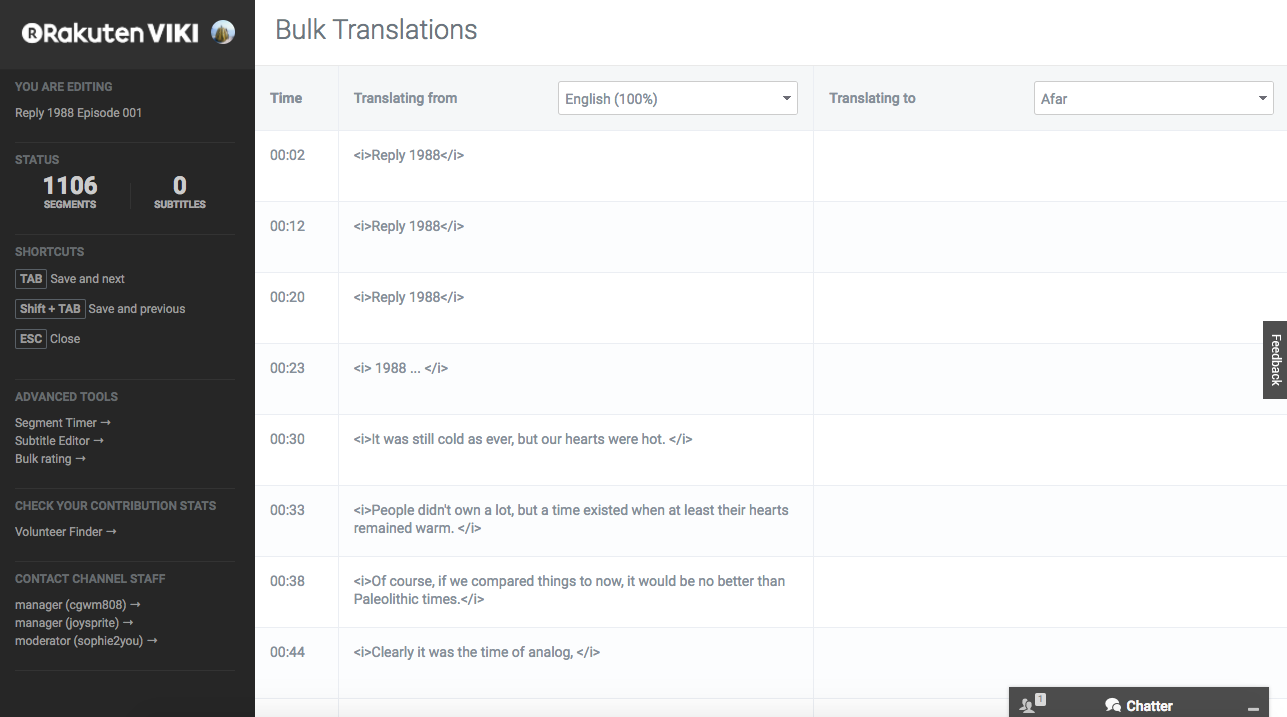Click the 00:20 timestamp
This screenshot has height=717, width=1287.
click(x=287, y=297)
